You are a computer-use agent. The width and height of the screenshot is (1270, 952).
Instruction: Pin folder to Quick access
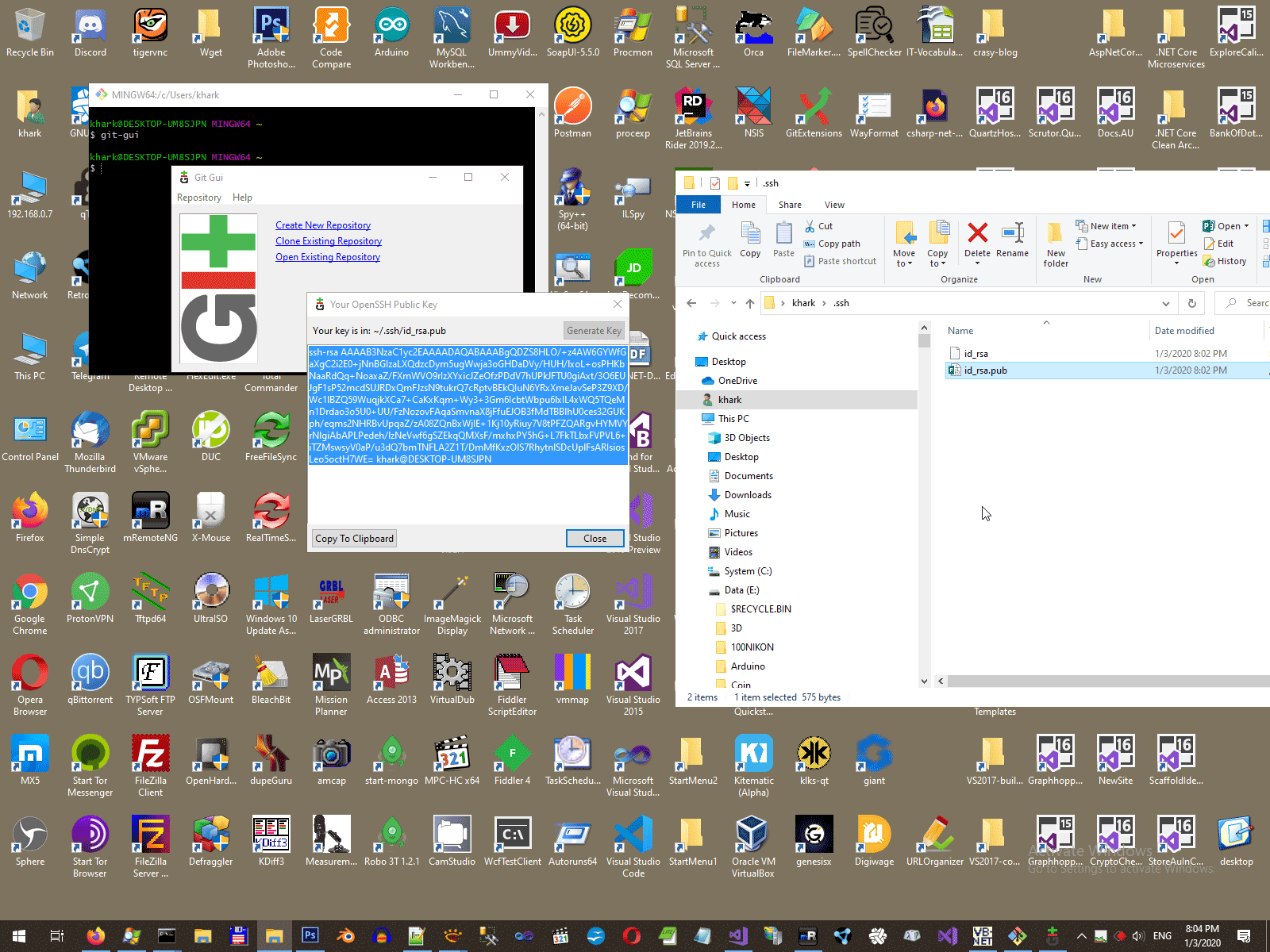pyautogui.click(x=707, y=244)
